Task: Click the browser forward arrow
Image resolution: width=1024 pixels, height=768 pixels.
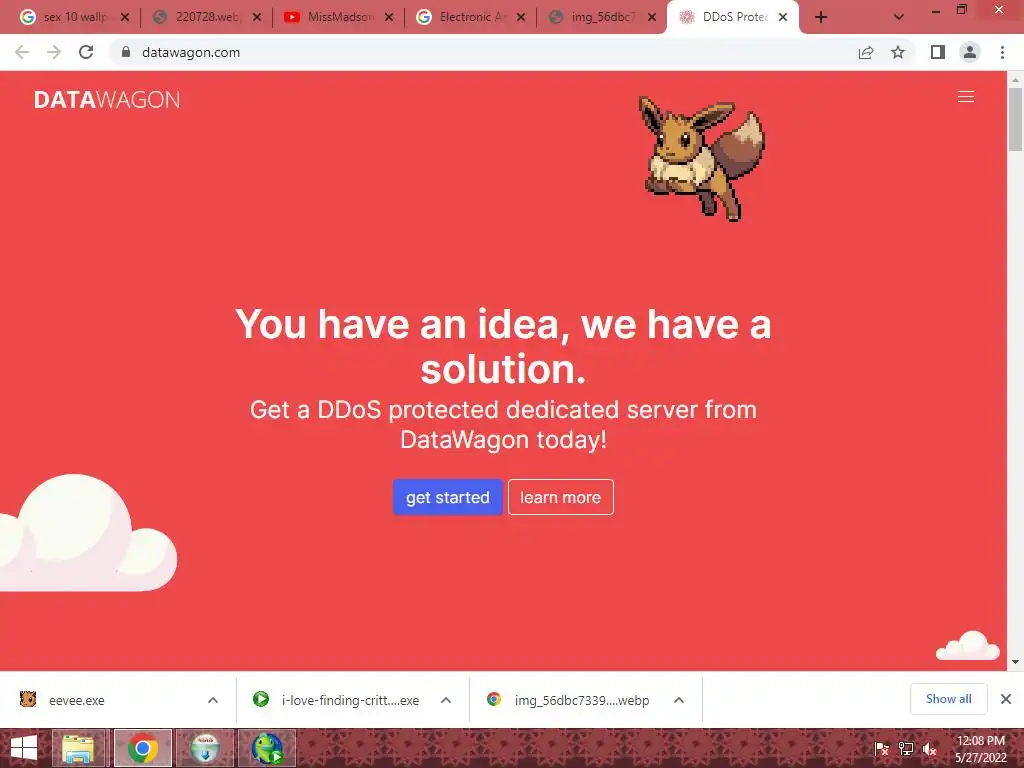Action: tap(54, 52)
